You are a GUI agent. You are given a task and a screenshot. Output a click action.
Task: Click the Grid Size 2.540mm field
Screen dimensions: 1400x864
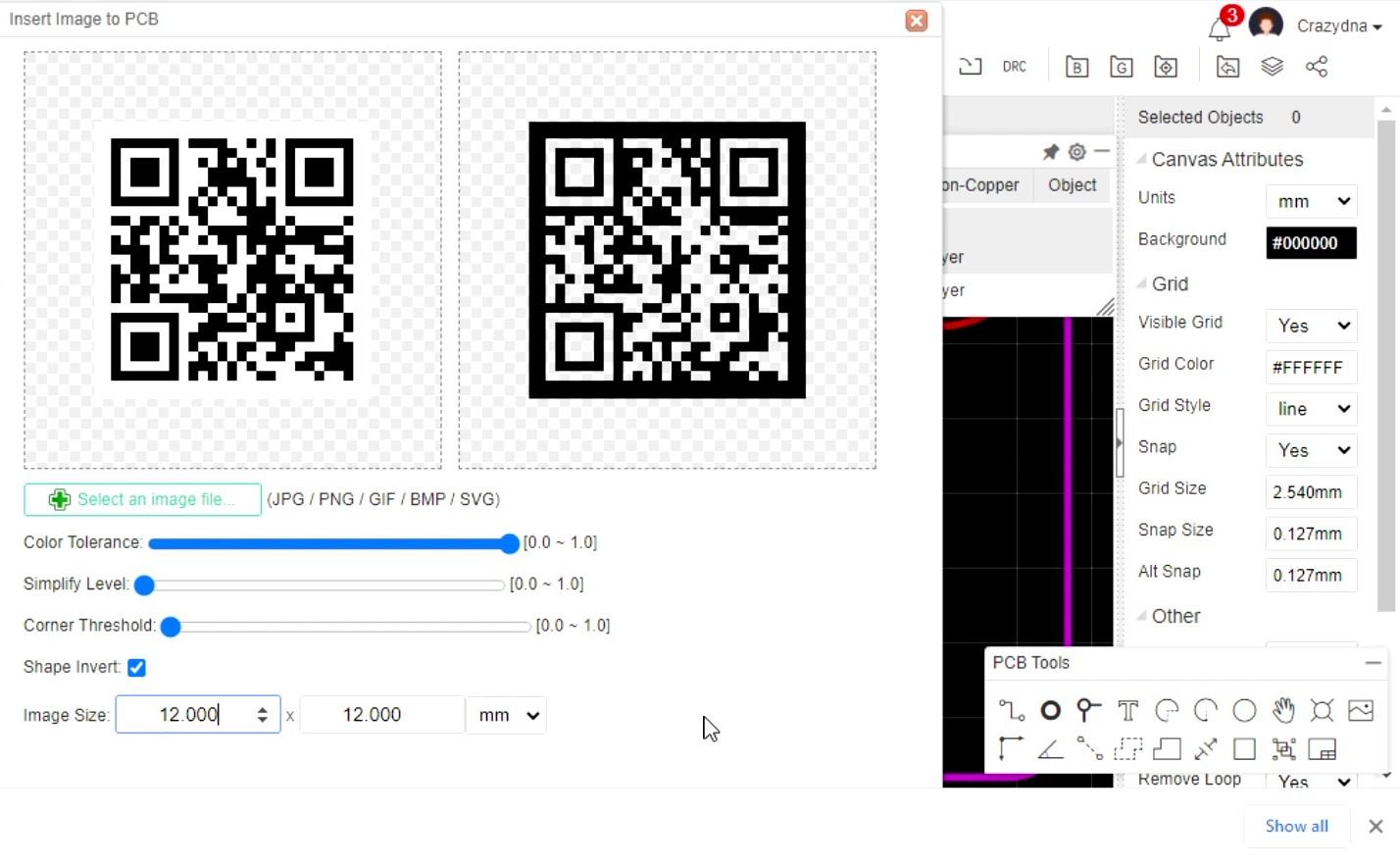pos(1311,491)
